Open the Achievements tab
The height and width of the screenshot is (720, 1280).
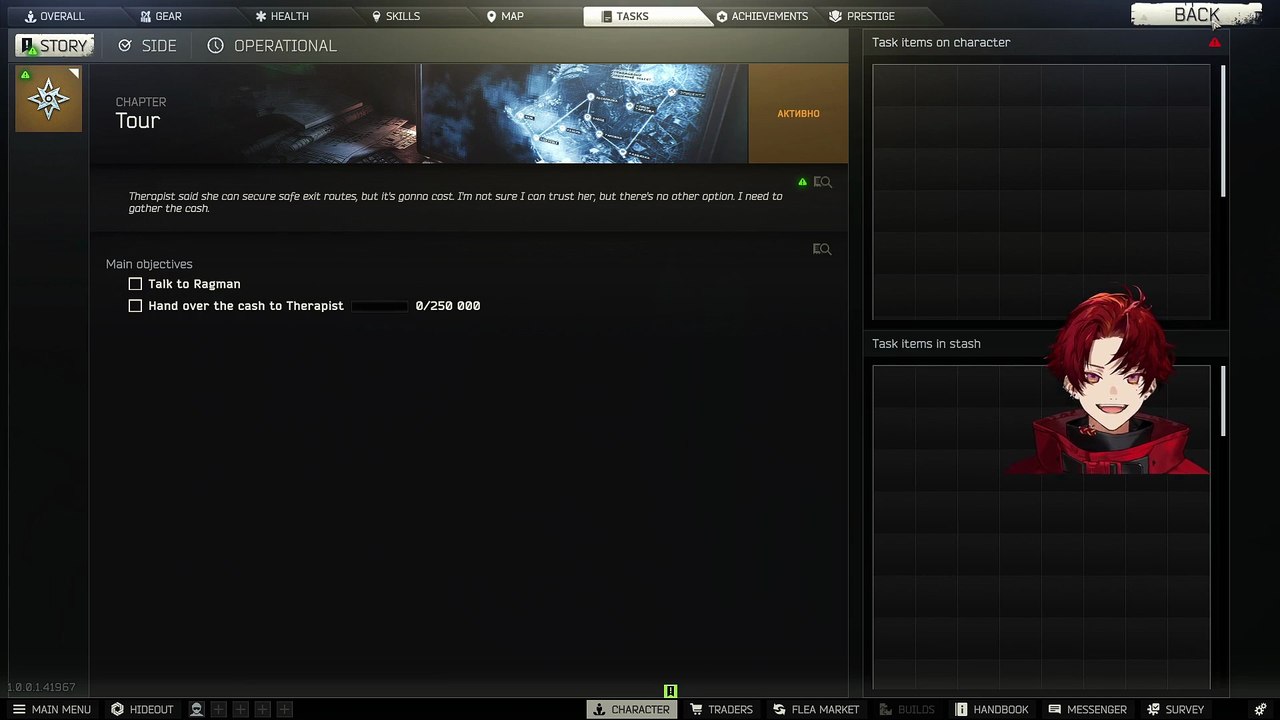762,16
